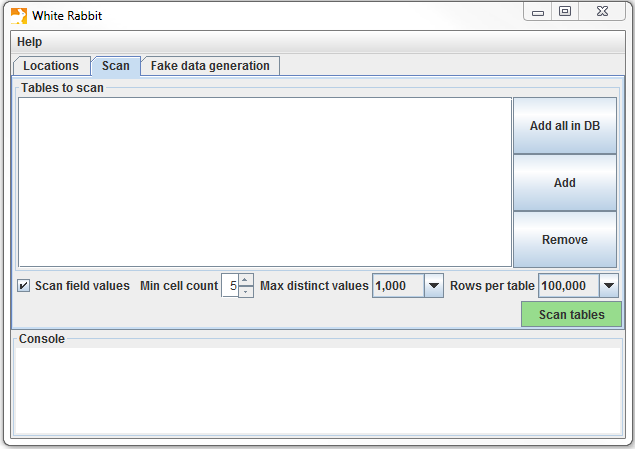Click inside the Console output area

[x=318, y=391]
